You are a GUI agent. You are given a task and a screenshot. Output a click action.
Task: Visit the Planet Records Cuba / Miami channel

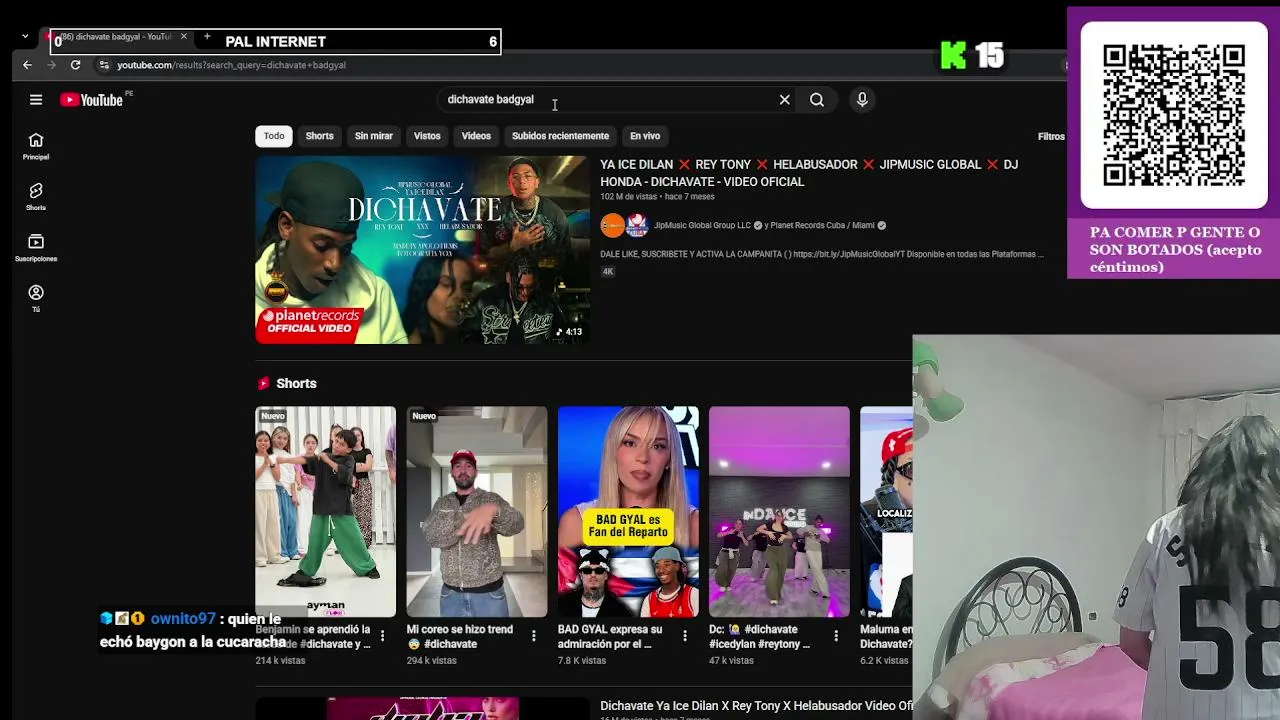pos(823,226)
